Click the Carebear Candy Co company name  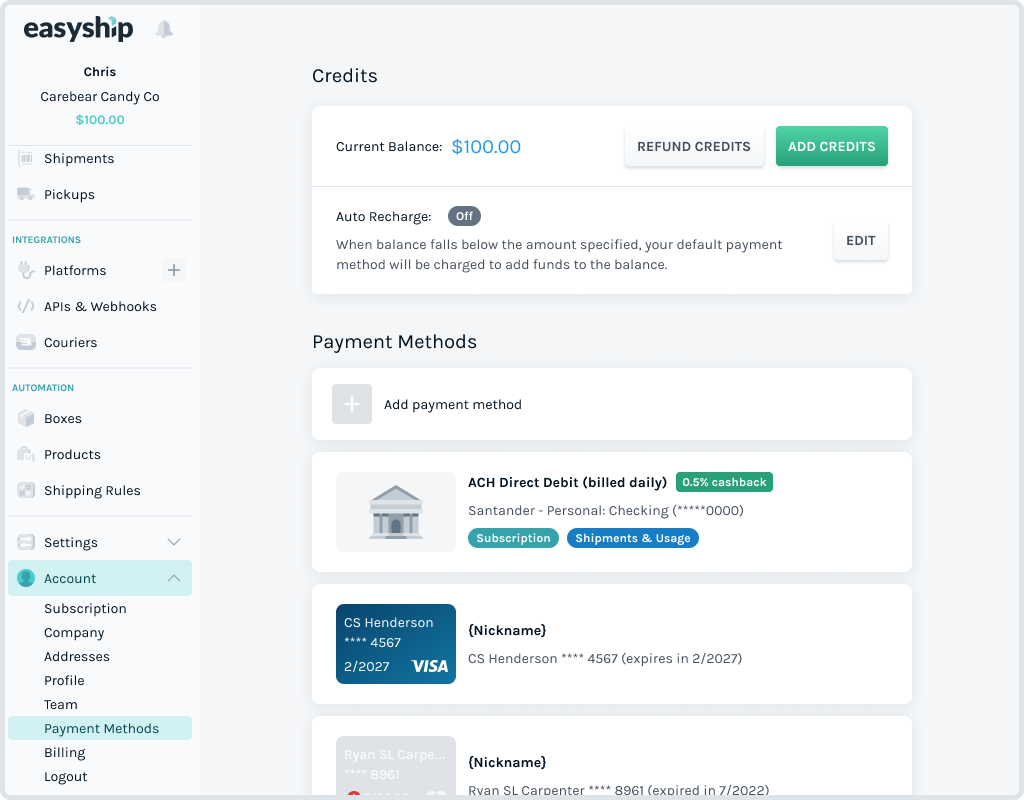100,97
